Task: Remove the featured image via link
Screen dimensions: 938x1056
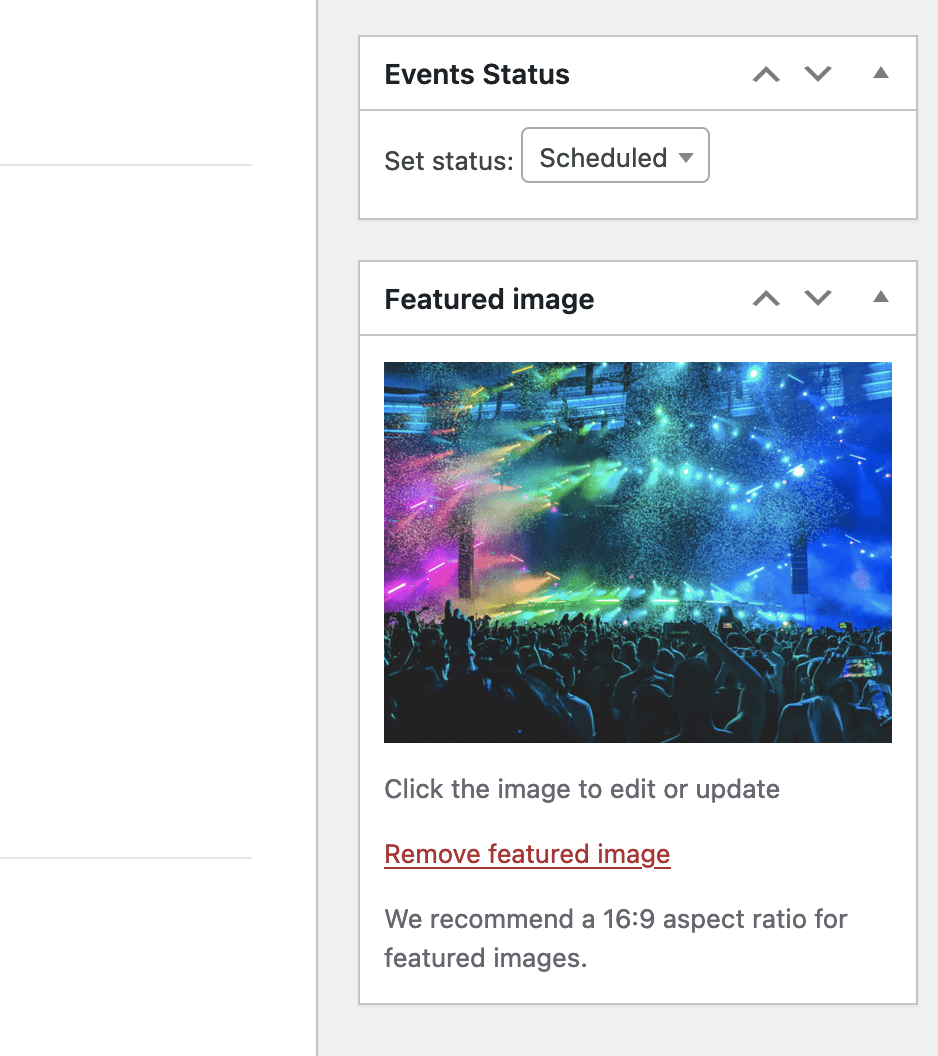Action: pos(527,854)
